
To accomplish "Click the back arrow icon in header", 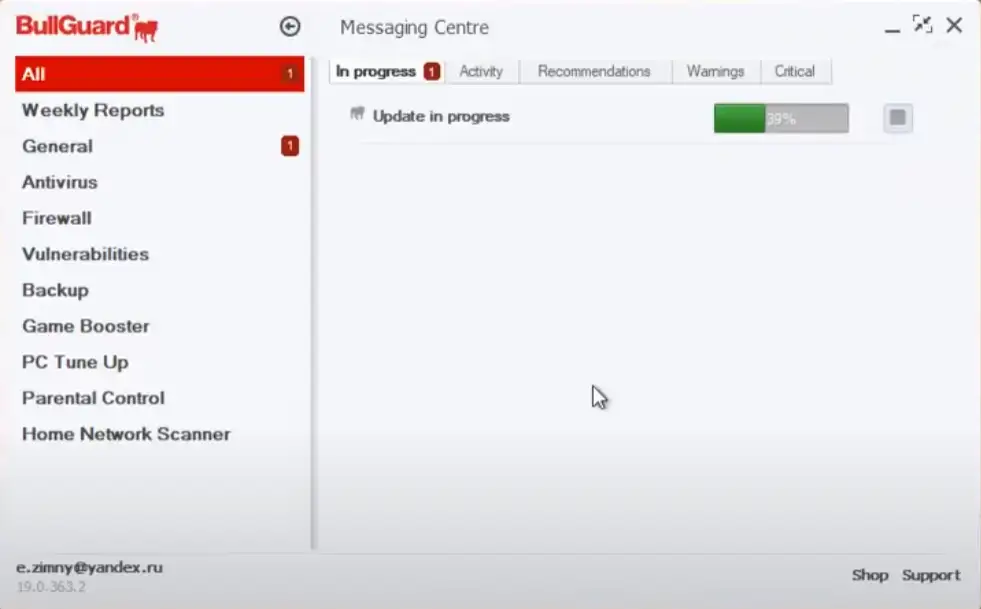I will tap(290, 27).
